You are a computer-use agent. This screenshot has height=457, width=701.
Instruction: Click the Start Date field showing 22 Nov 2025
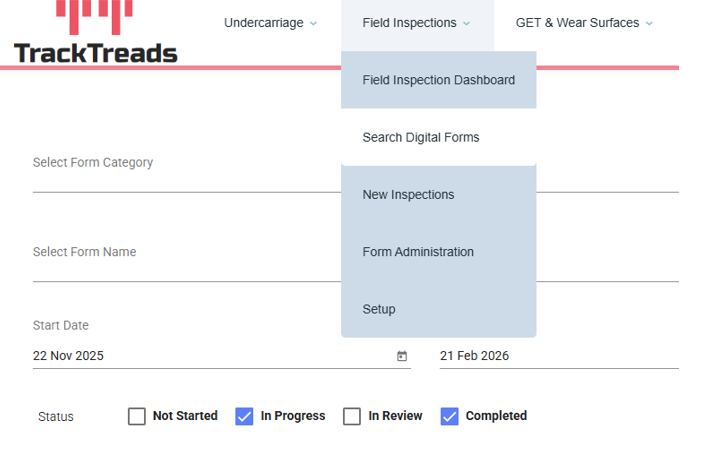click(x=200, y=356)
